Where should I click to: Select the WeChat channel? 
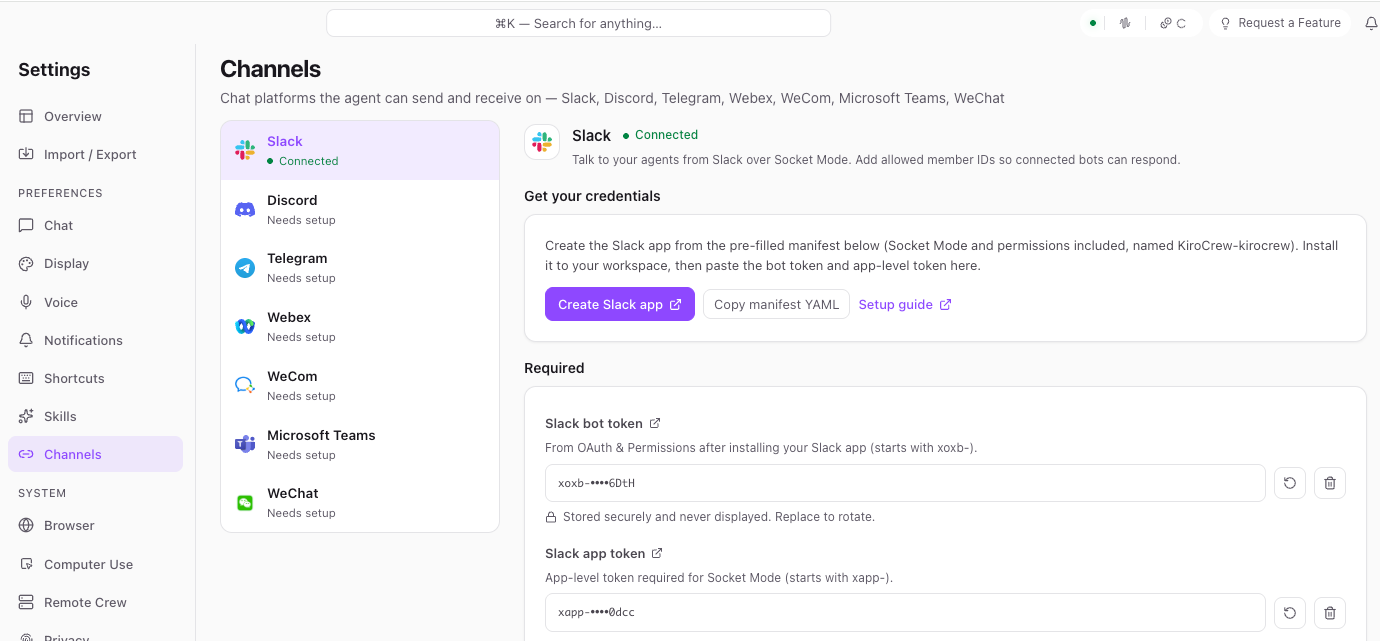(x=360, y=502)
